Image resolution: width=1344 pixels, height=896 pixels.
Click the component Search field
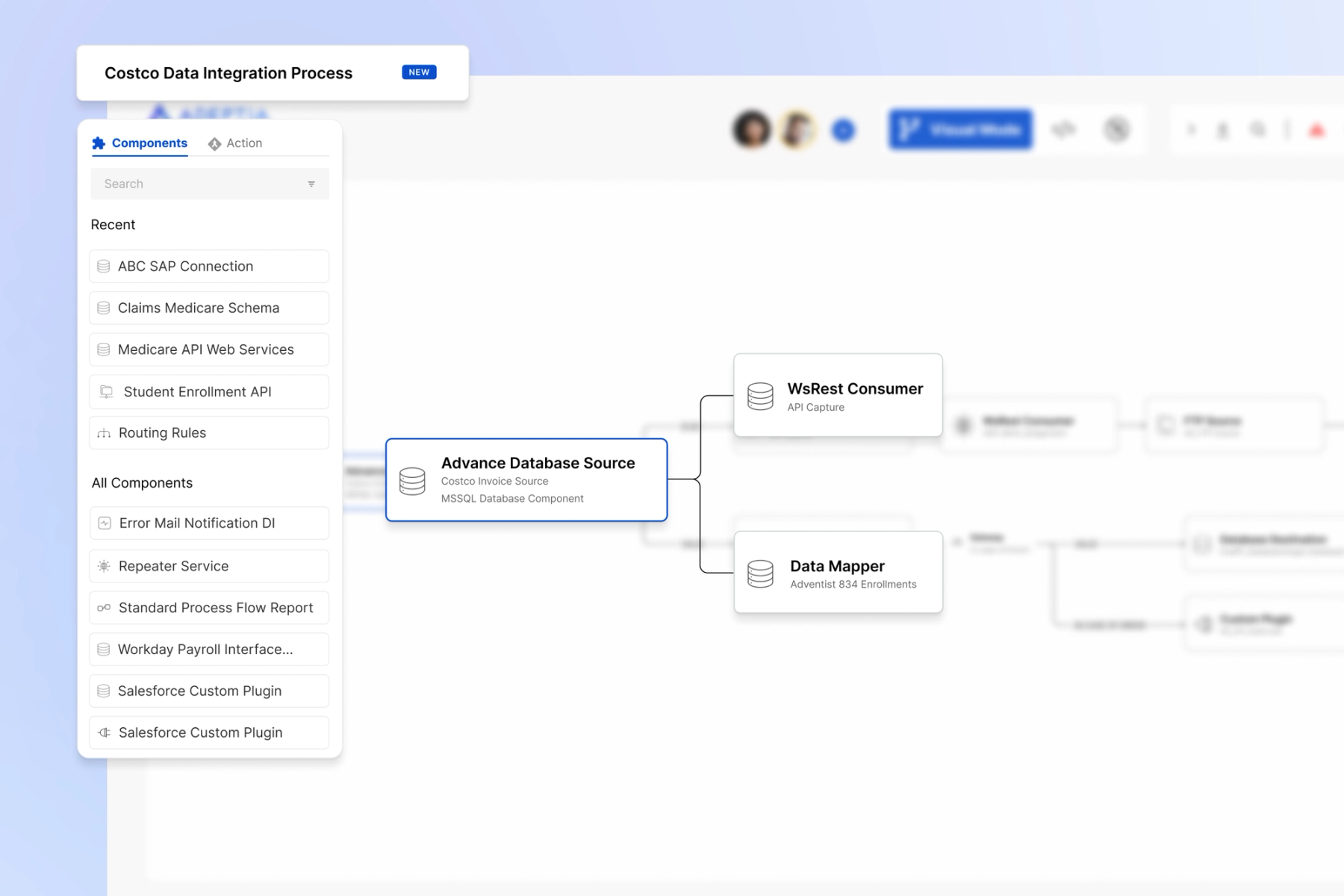point(198,184)
